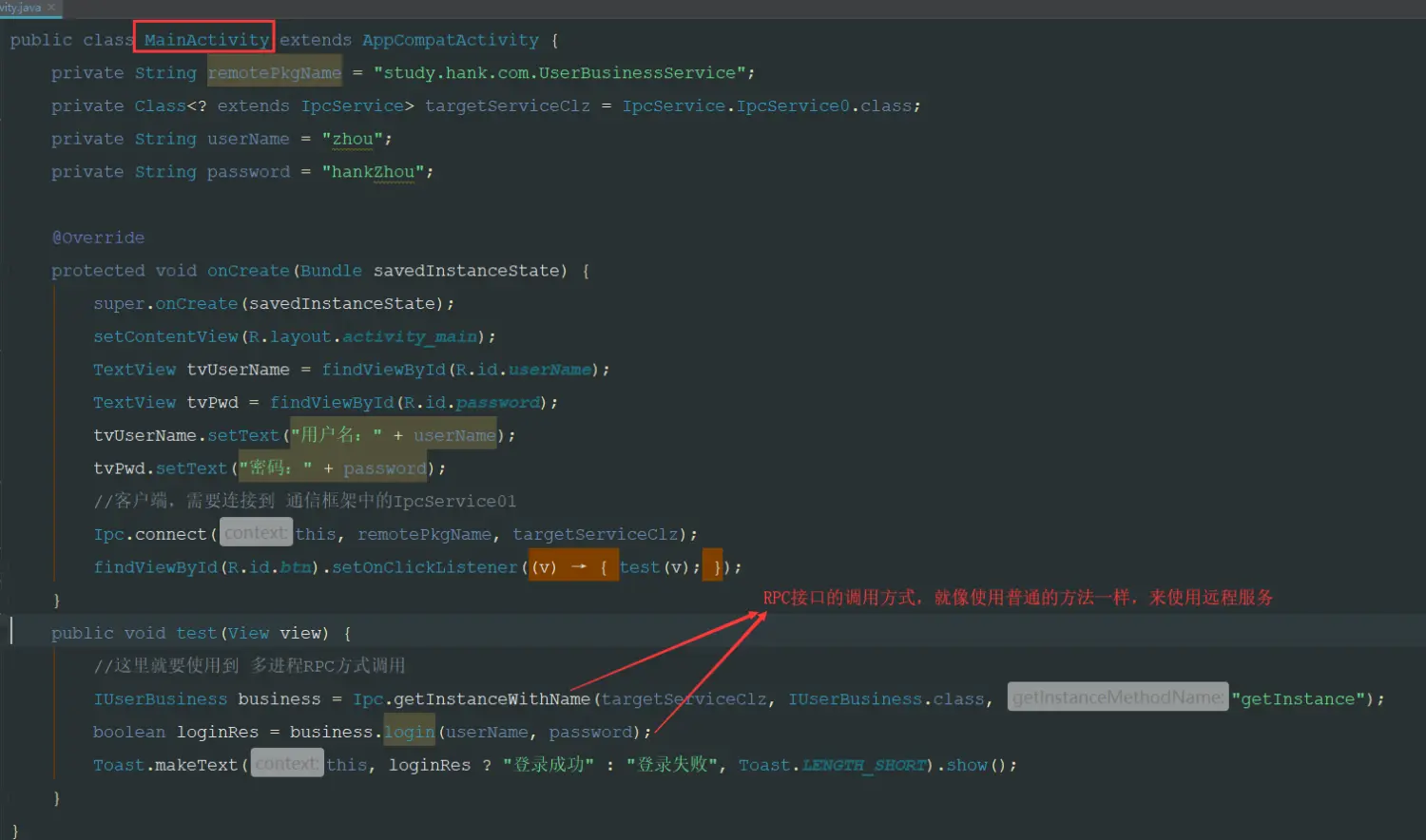Click password in R.id.password
This screenshot has width=1426, height=840.
tap(497, 403)
